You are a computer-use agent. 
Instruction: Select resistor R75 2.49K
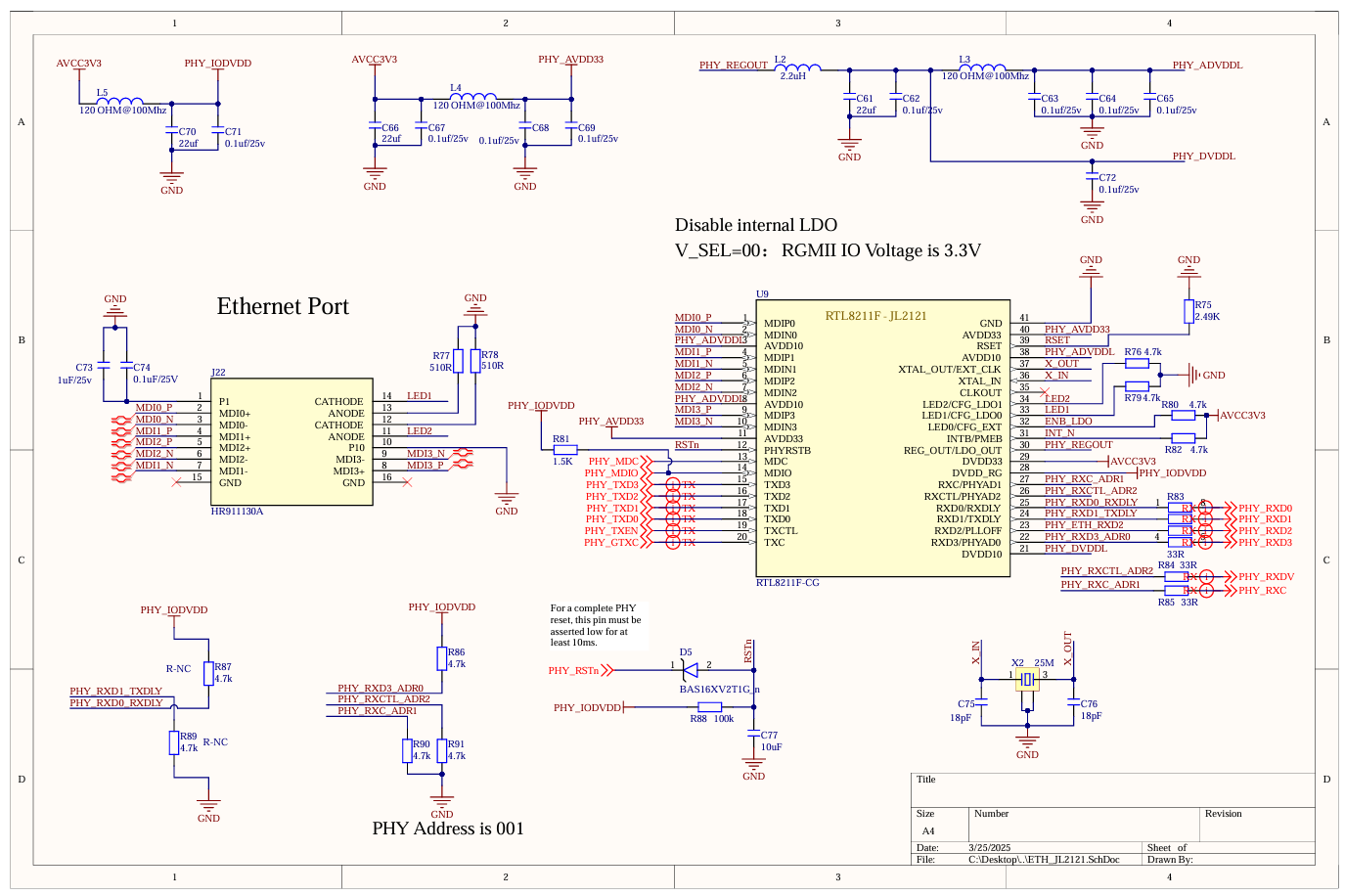click(1188, 311)
